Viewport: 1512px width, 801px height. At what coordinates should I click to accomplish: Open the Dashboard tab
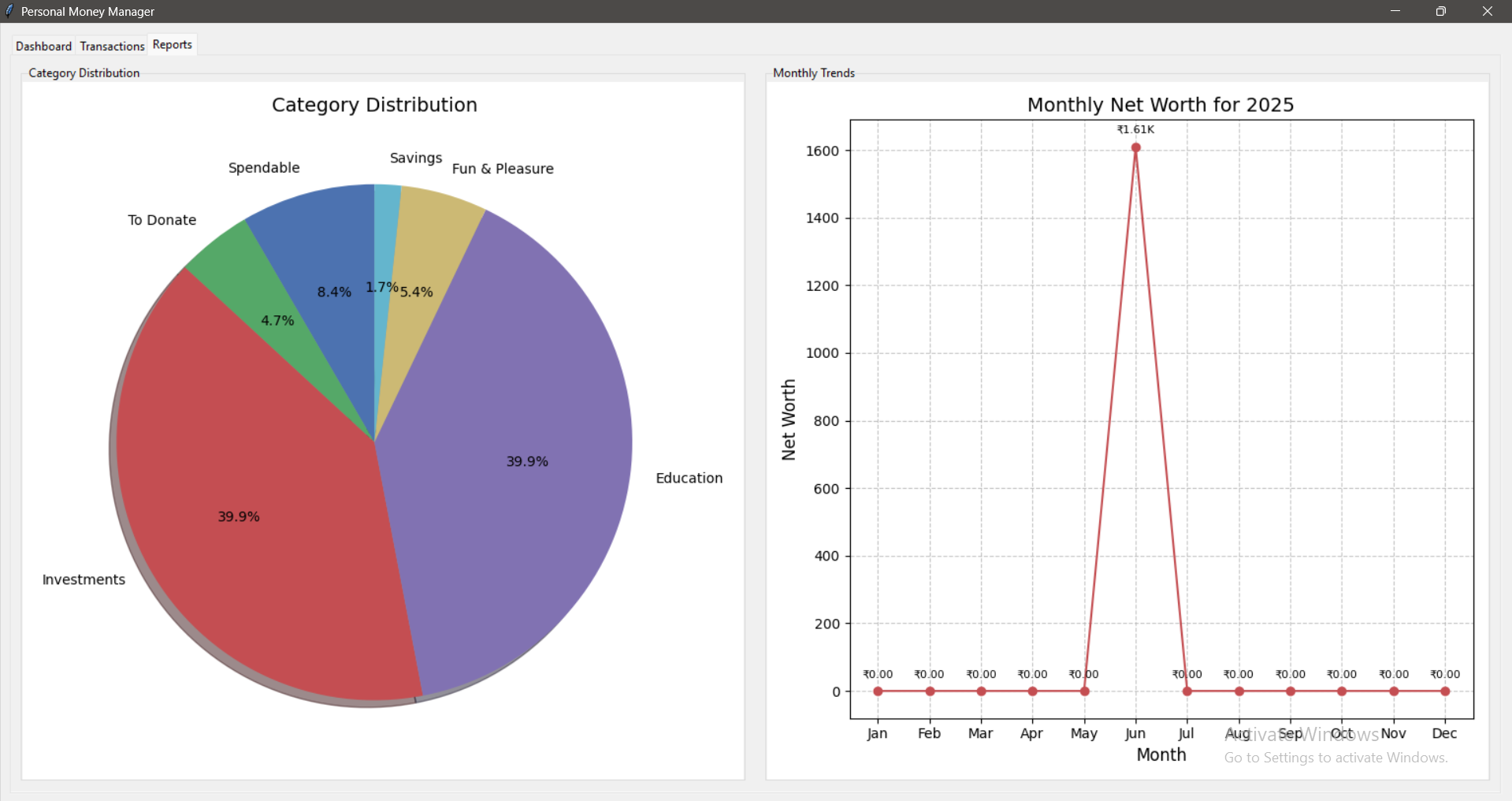(43, 47)
